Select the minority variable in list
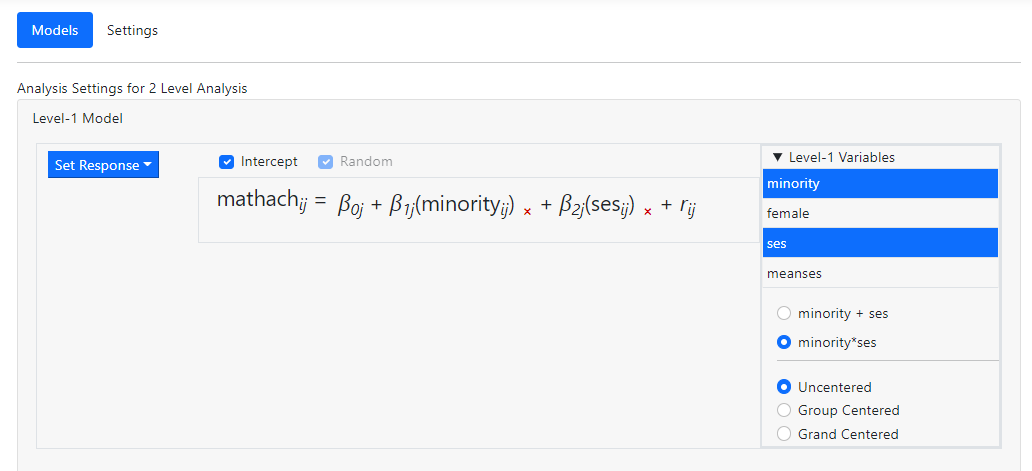Viewport: 1032px width, 471px height. pyautogui.click(x=880, y=183)
